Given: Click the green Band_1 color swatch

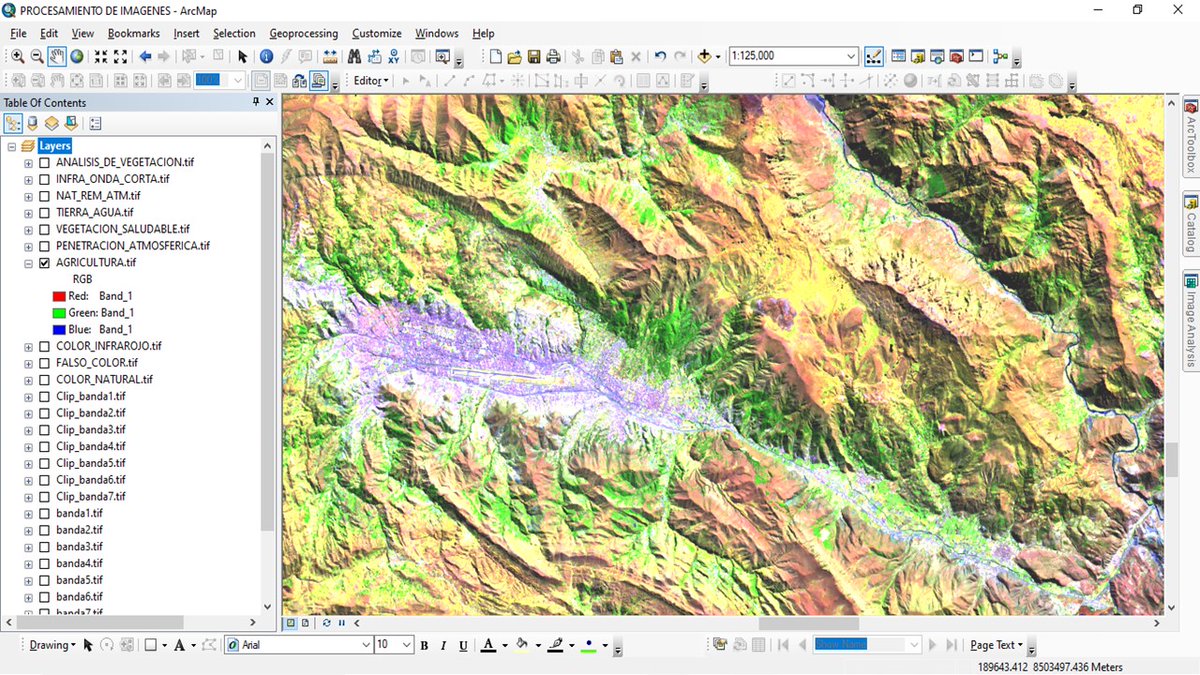Looking at the screenshot, I should [58, 313].
